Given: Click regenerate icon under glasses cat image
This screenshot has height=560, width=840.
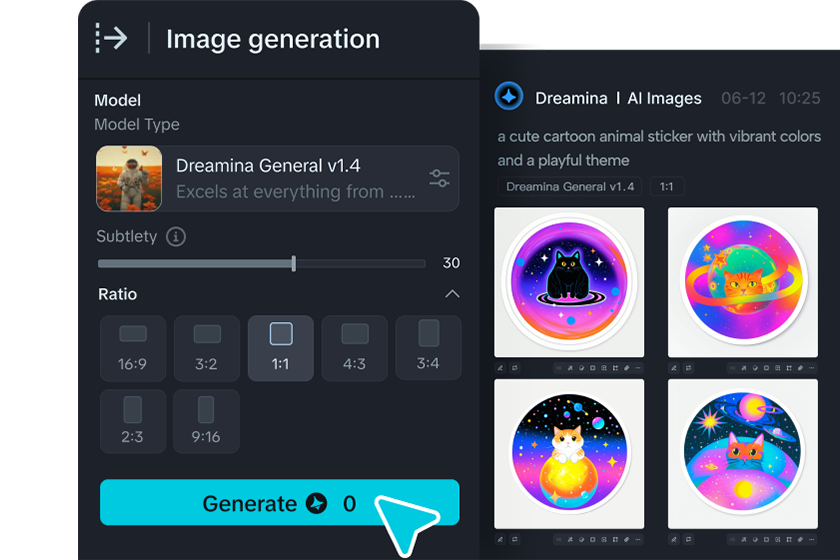Looking at the screenshot, I should click(688, 539).
